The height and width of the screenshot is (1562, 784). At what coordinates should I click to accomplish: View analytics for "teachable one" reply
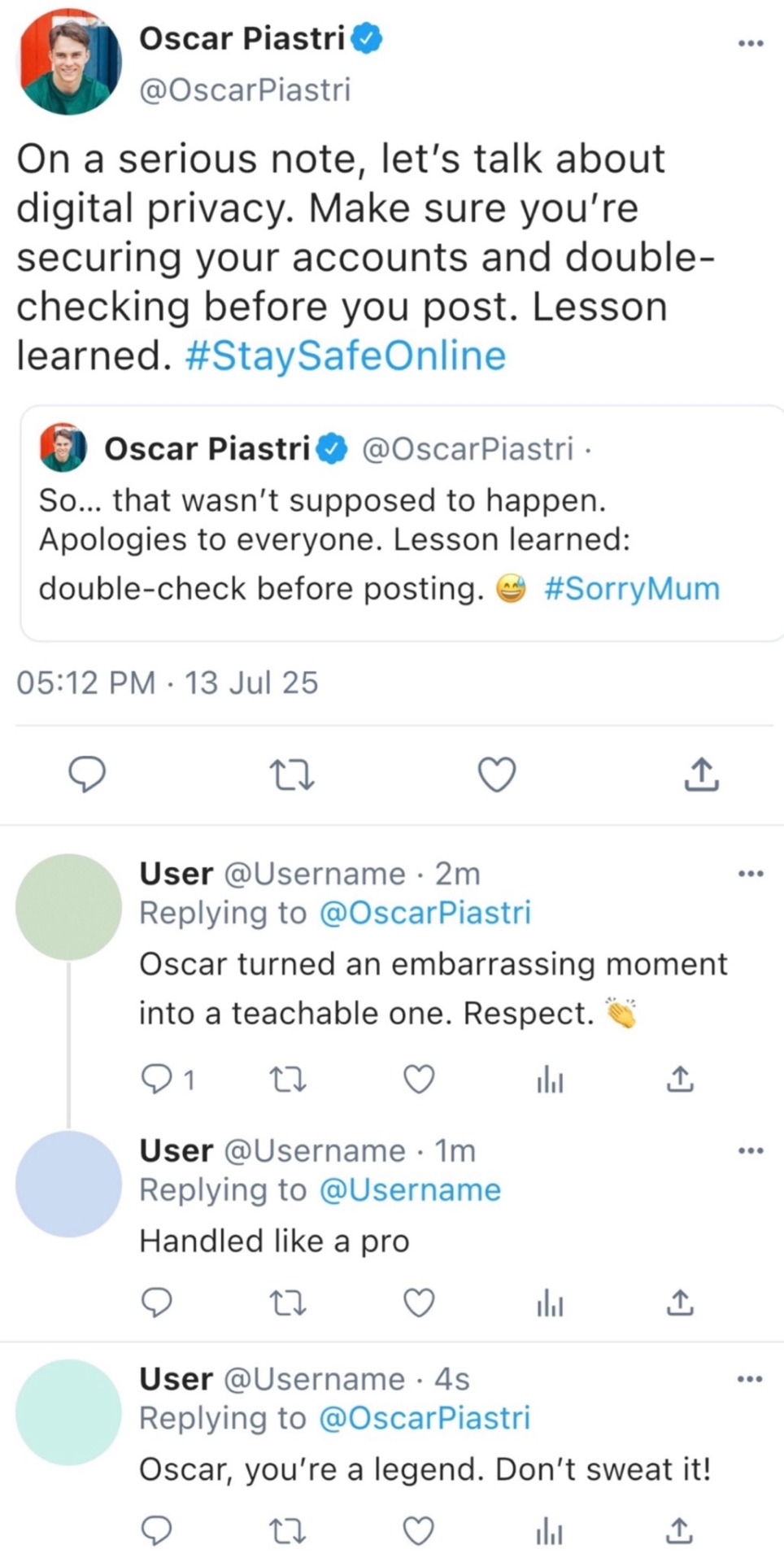point(550,1080)
